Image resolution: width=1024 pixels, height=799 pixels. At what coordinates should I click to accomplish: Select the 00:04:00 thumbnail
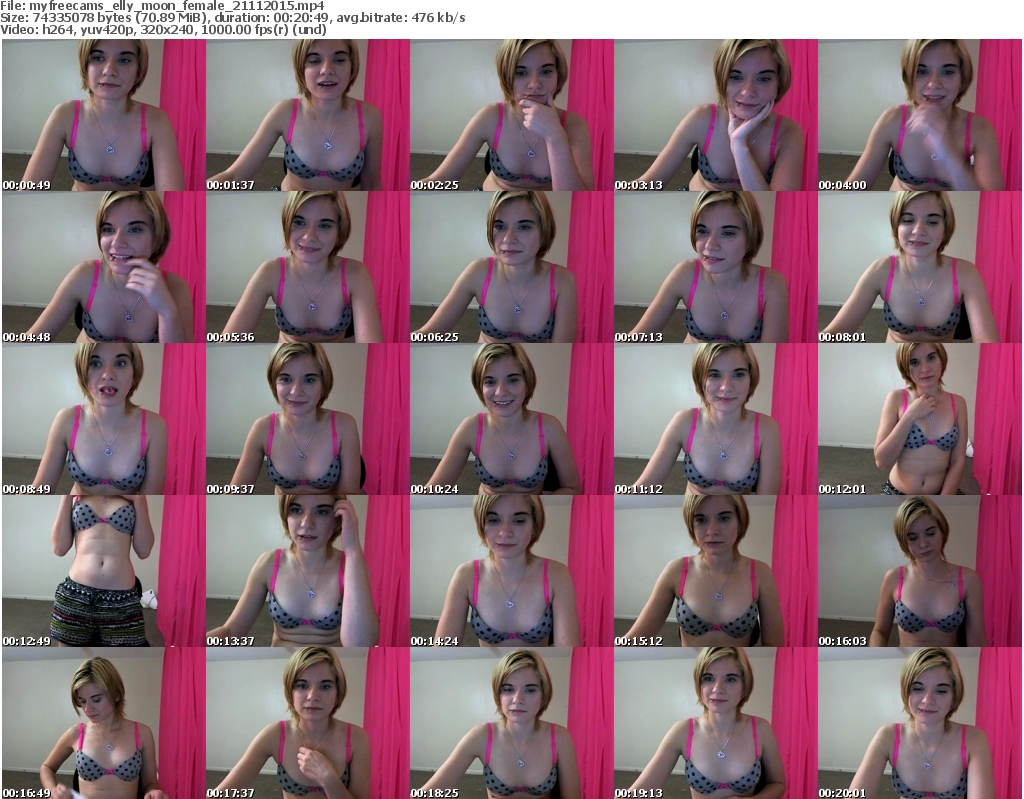pyautogui.click(x=919, y=115)
